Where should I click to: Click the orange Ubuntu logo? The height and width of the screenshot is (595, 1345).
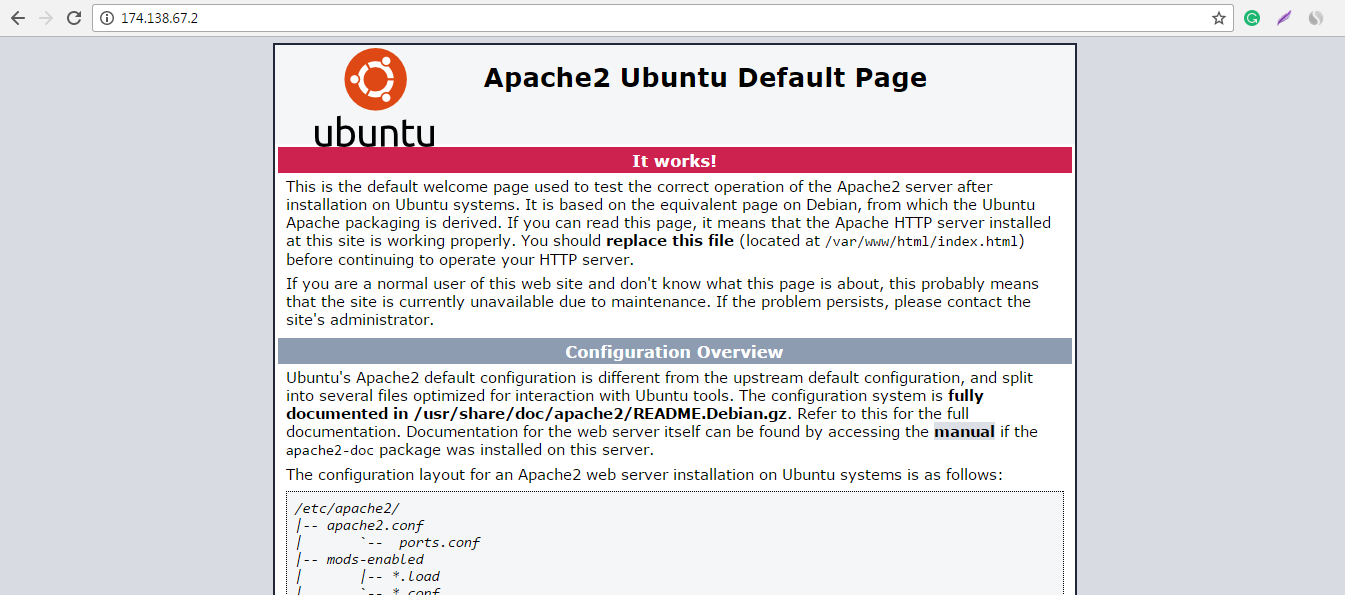coord(375,80)
